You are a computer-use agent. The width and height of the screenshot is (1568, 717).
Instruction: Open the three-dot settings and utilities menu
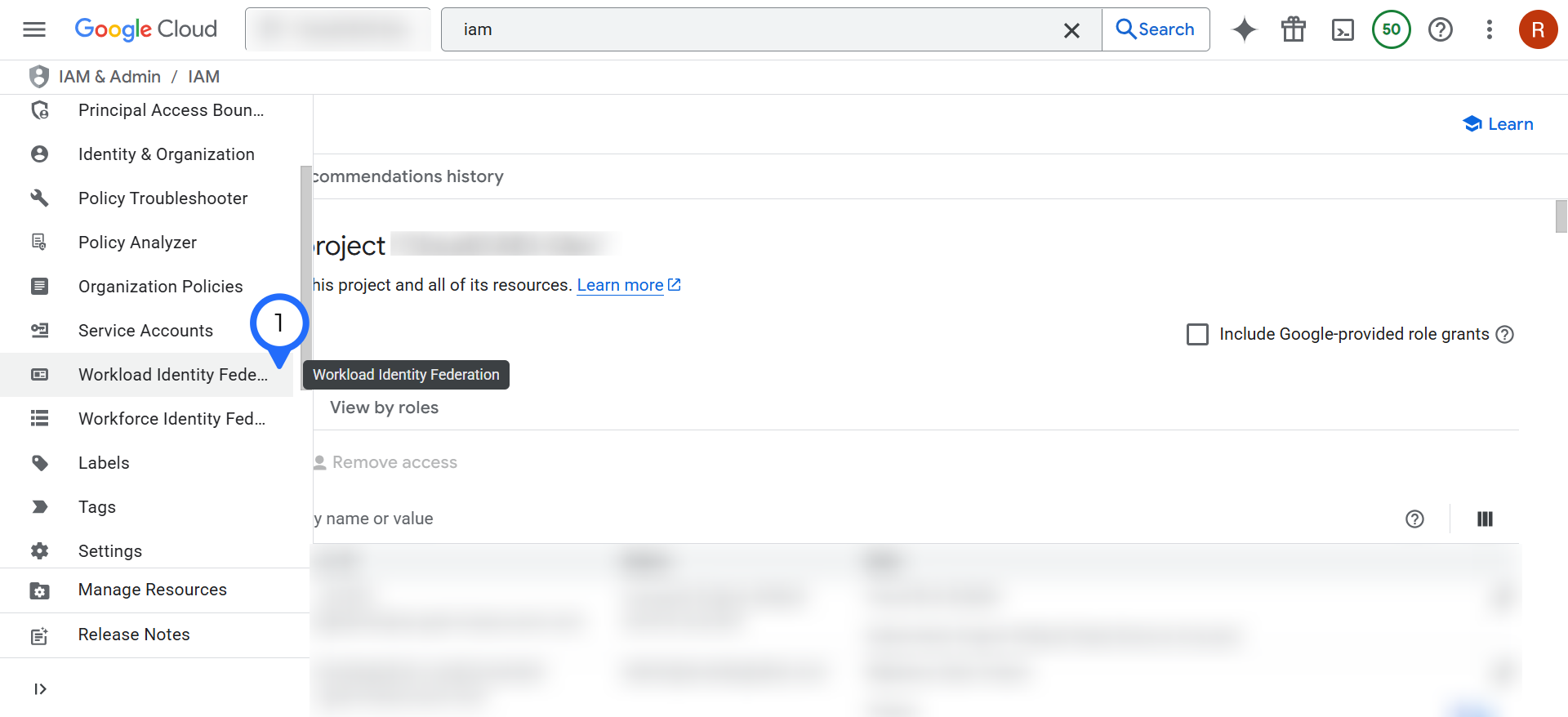tap(1489, 29)
